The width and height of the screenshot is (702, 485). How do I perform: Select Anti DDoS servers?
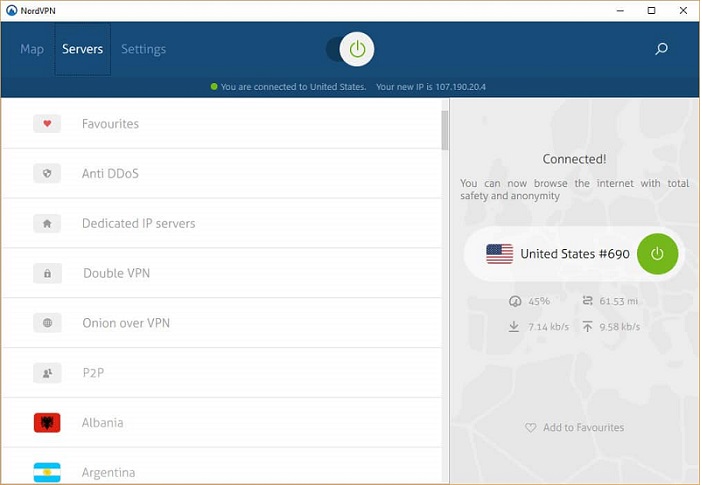(222, 173)
